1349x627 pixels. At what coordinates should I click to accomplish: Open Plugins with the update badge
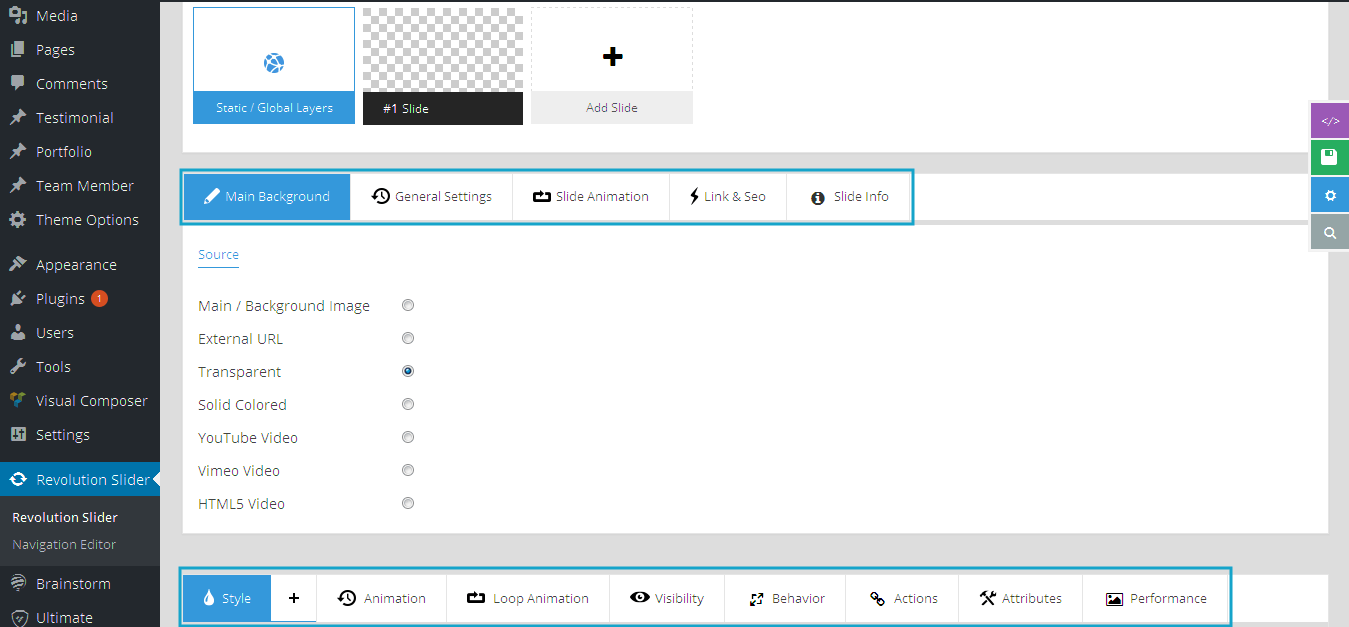[60, 299]
